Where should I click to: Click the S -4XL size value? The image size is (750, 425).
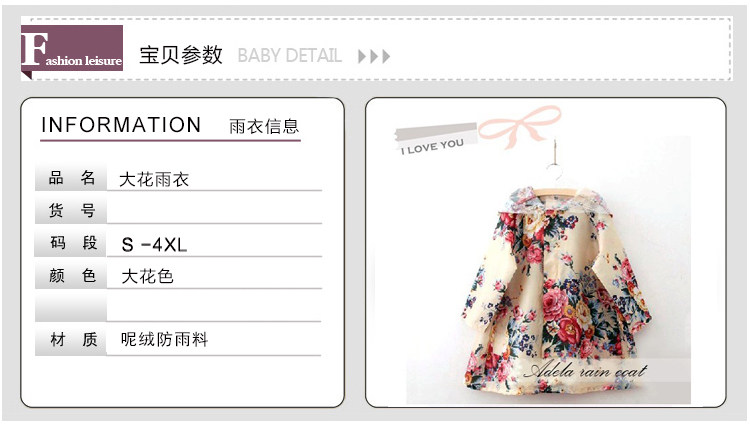154,245
